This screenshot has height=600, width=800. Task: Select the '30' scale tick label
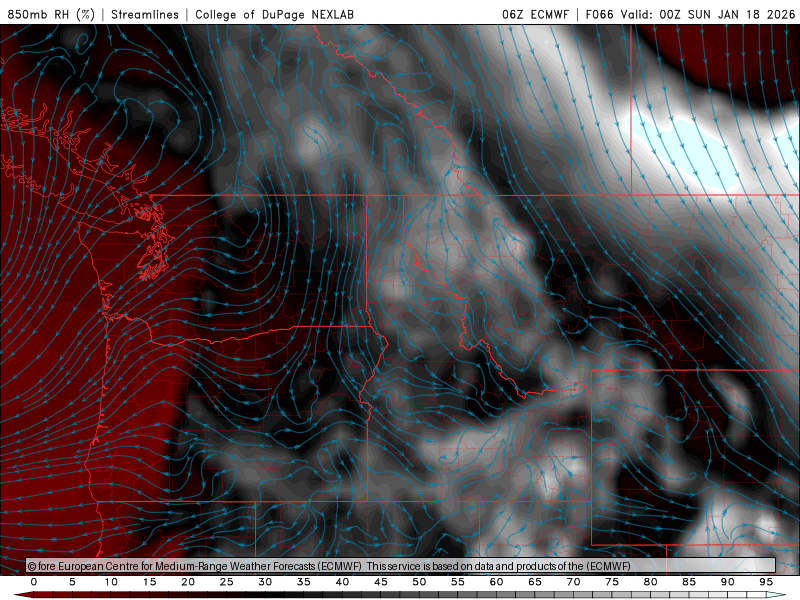click(x=265, y=582)
